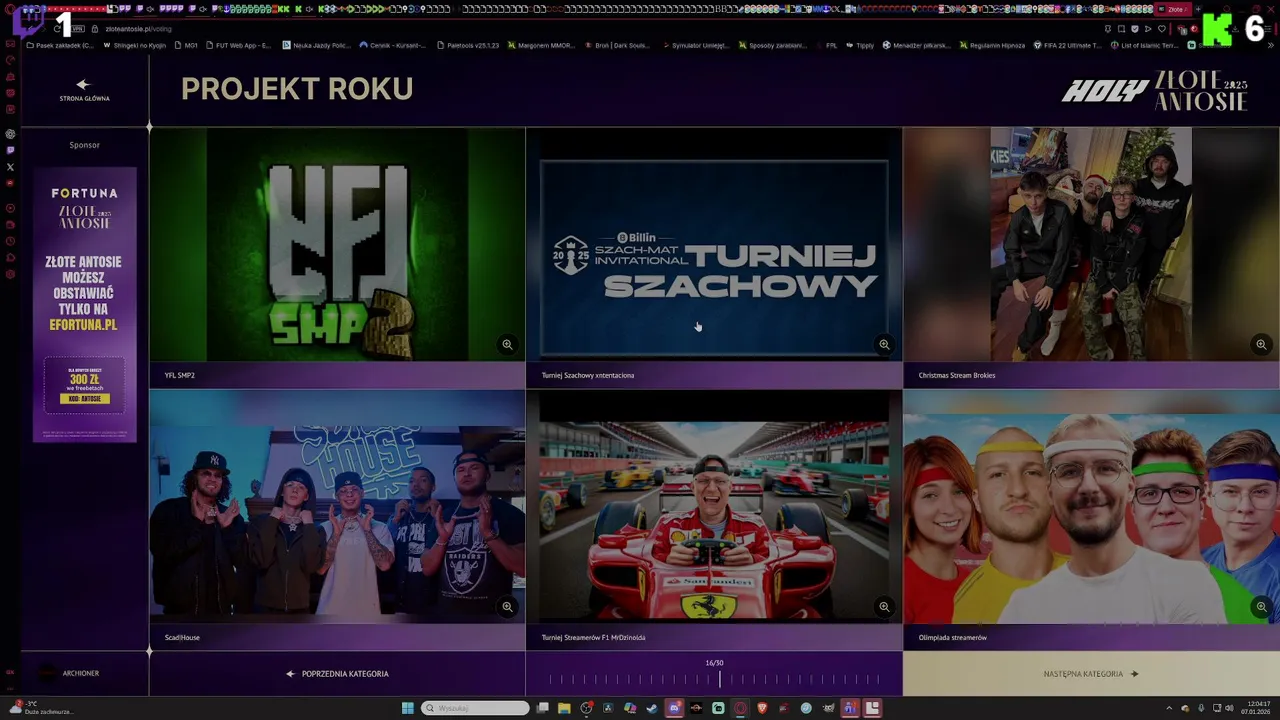Open the FPL bookmark

point(826,45)
